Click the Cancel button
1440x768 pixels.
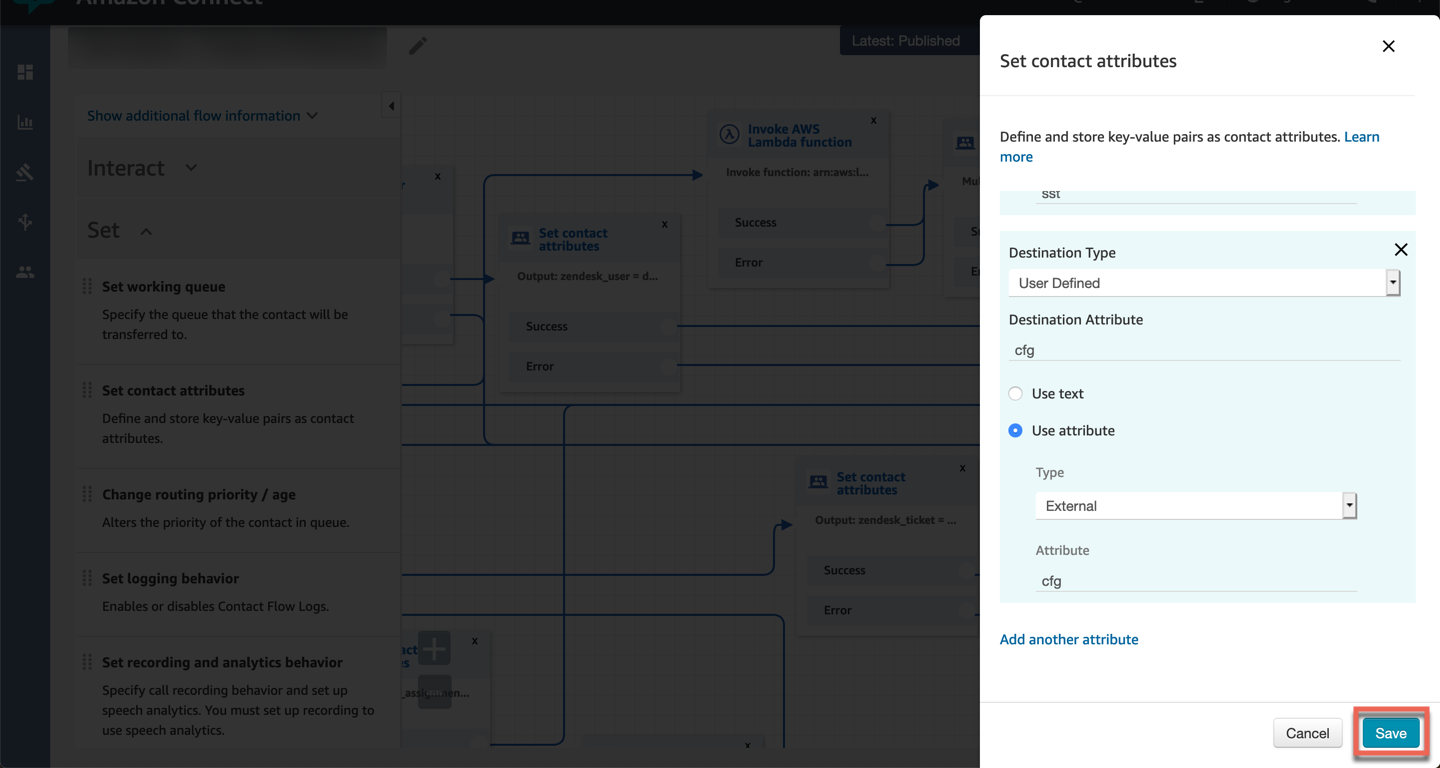tap(1307, 733)
